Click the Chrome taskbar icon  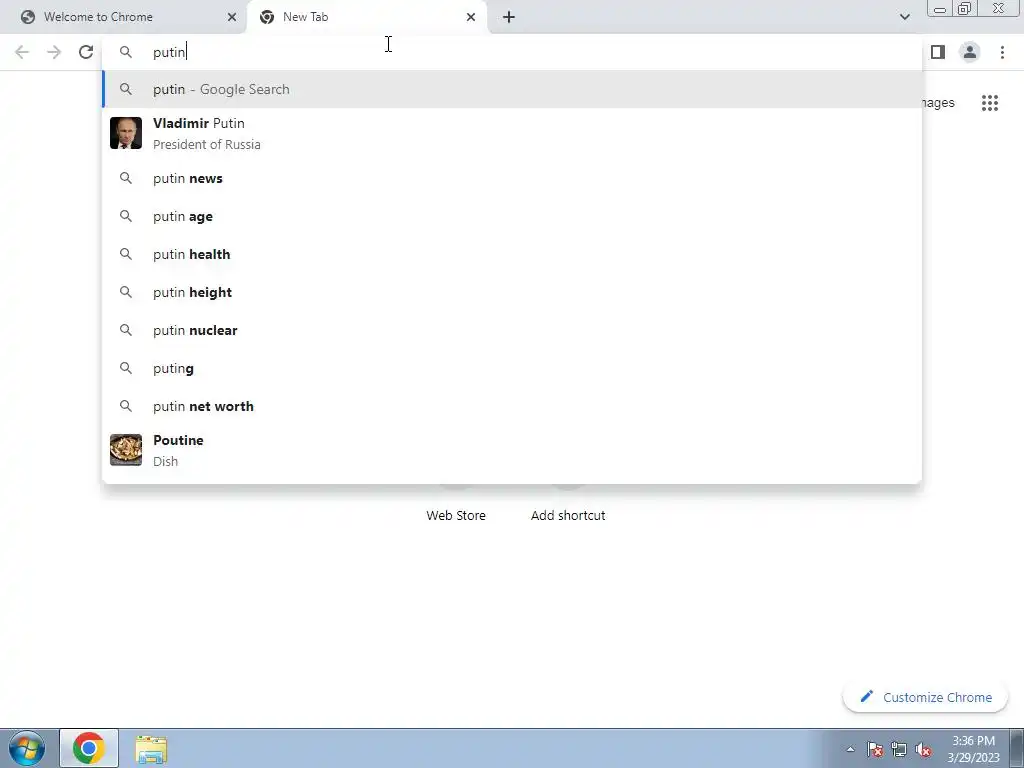click(x=89, y=748)
